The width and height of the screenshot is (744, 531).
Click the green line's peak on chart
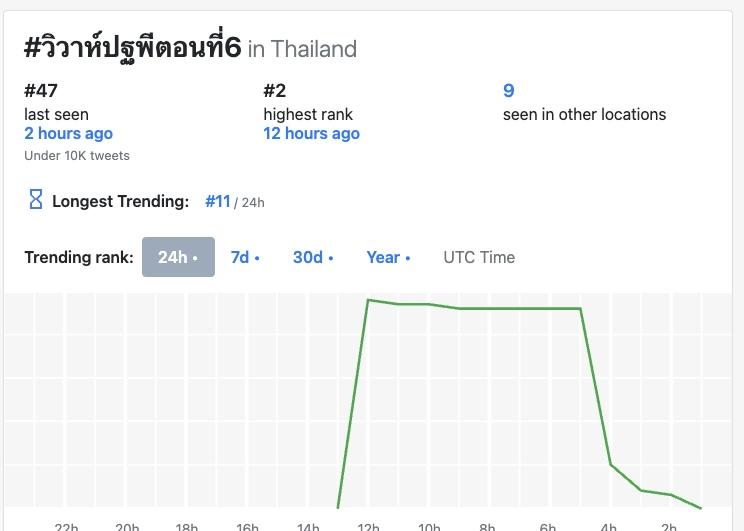(369, 300)
